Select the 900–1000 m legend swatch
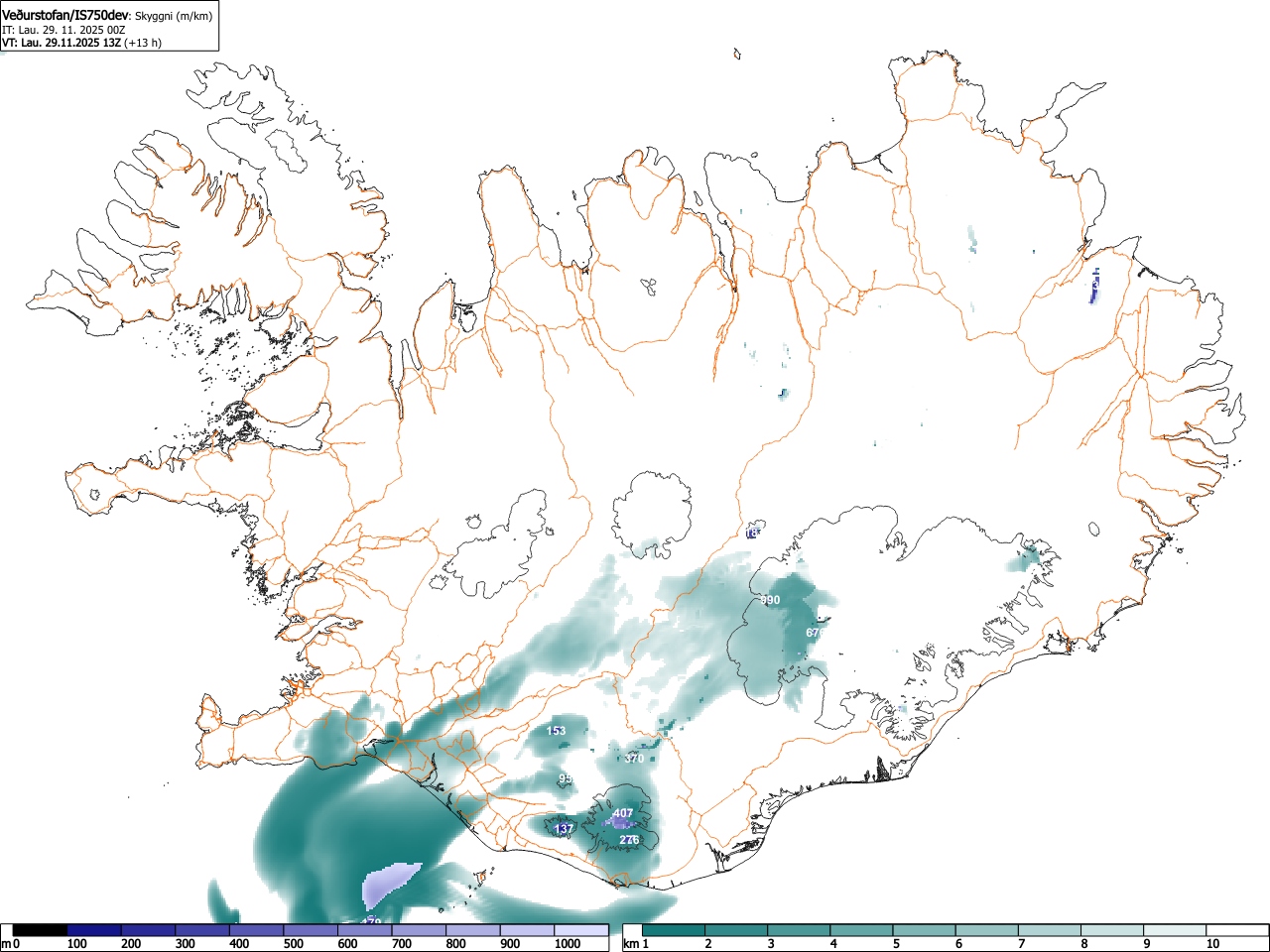Screen dimensions: 1270x952 click(527, 930)
